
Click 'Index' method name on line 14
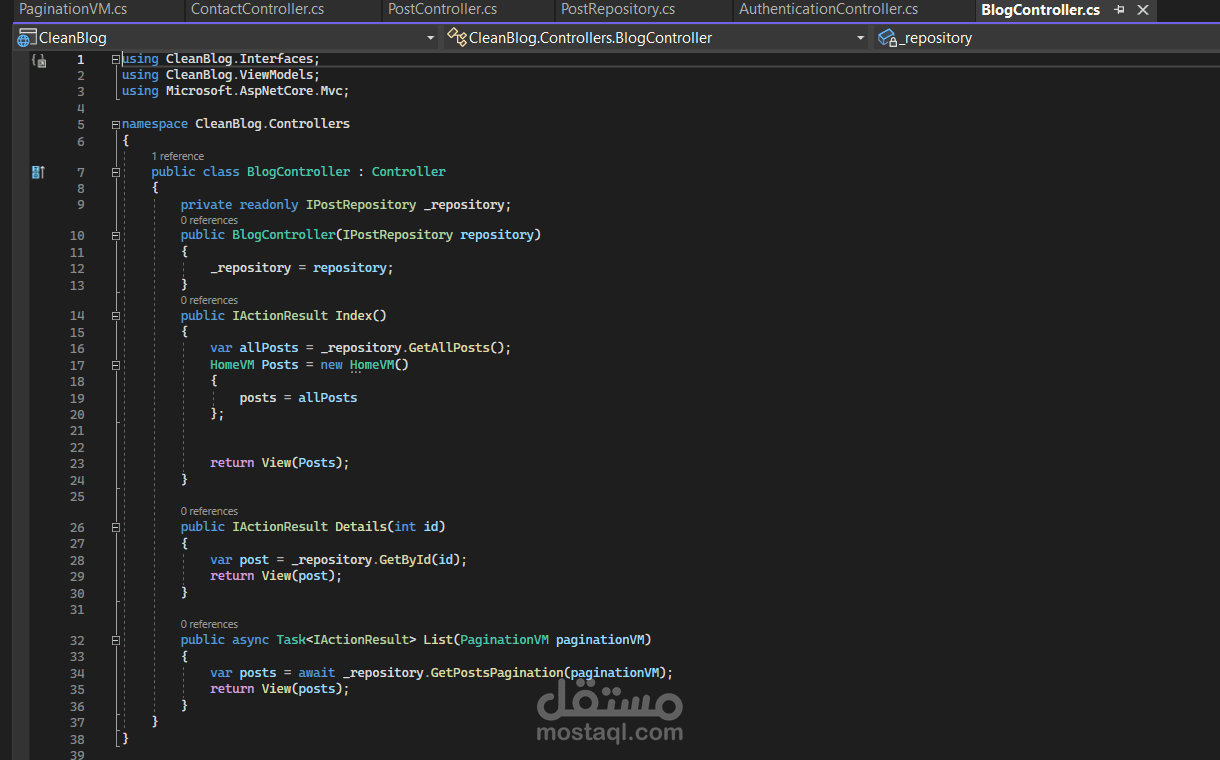pyautogui.click(x=353, y=316)
